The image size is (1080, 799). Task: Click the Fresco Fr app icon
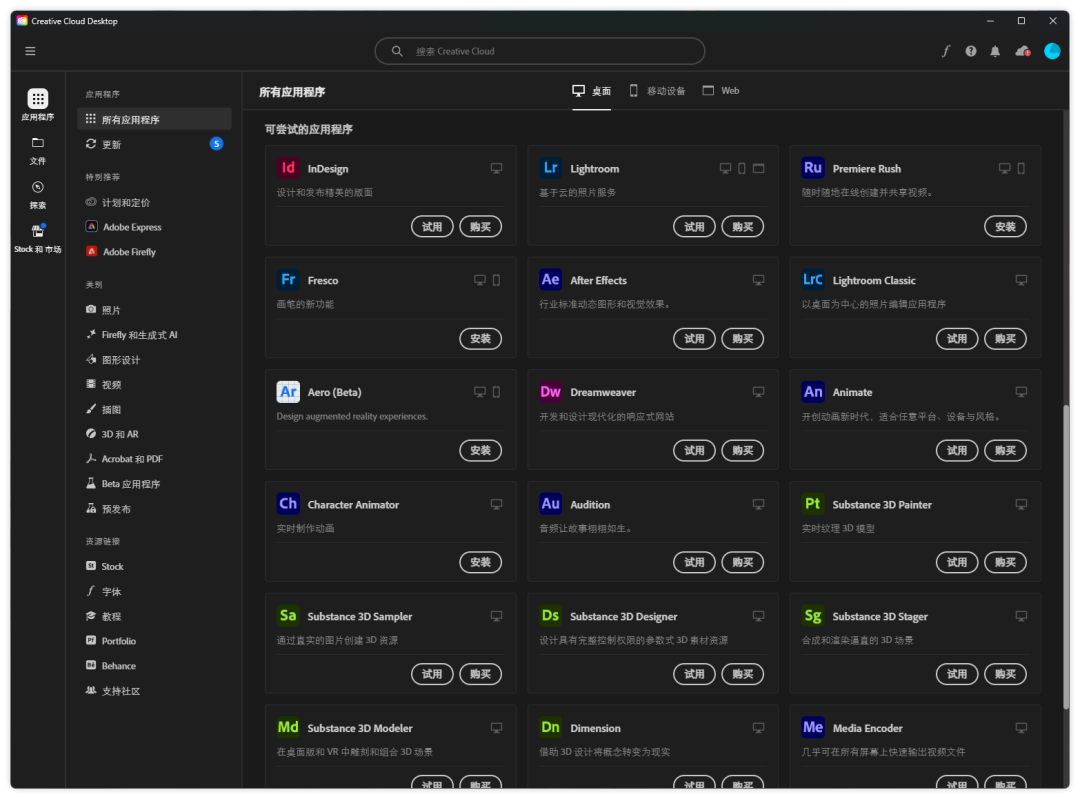click(288, 280)
